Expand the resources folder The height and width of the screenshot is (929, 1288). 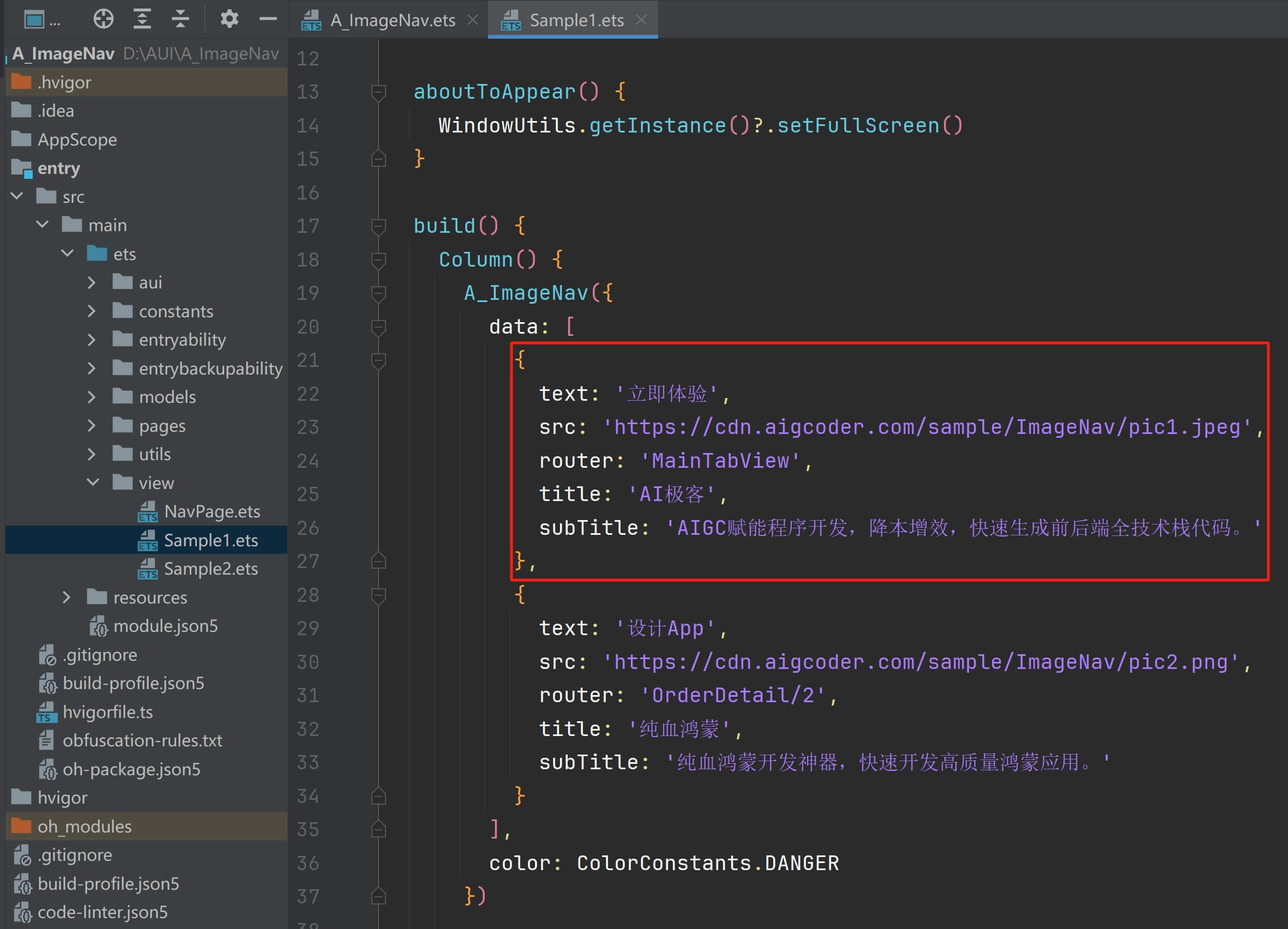67,598
